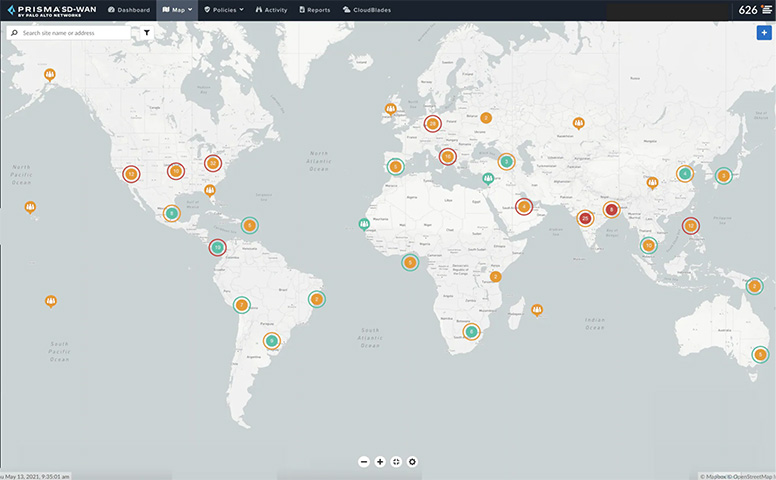Click the recenter map target icon
The width and height of the screenshot is (776, 480).
coord(396,461)
